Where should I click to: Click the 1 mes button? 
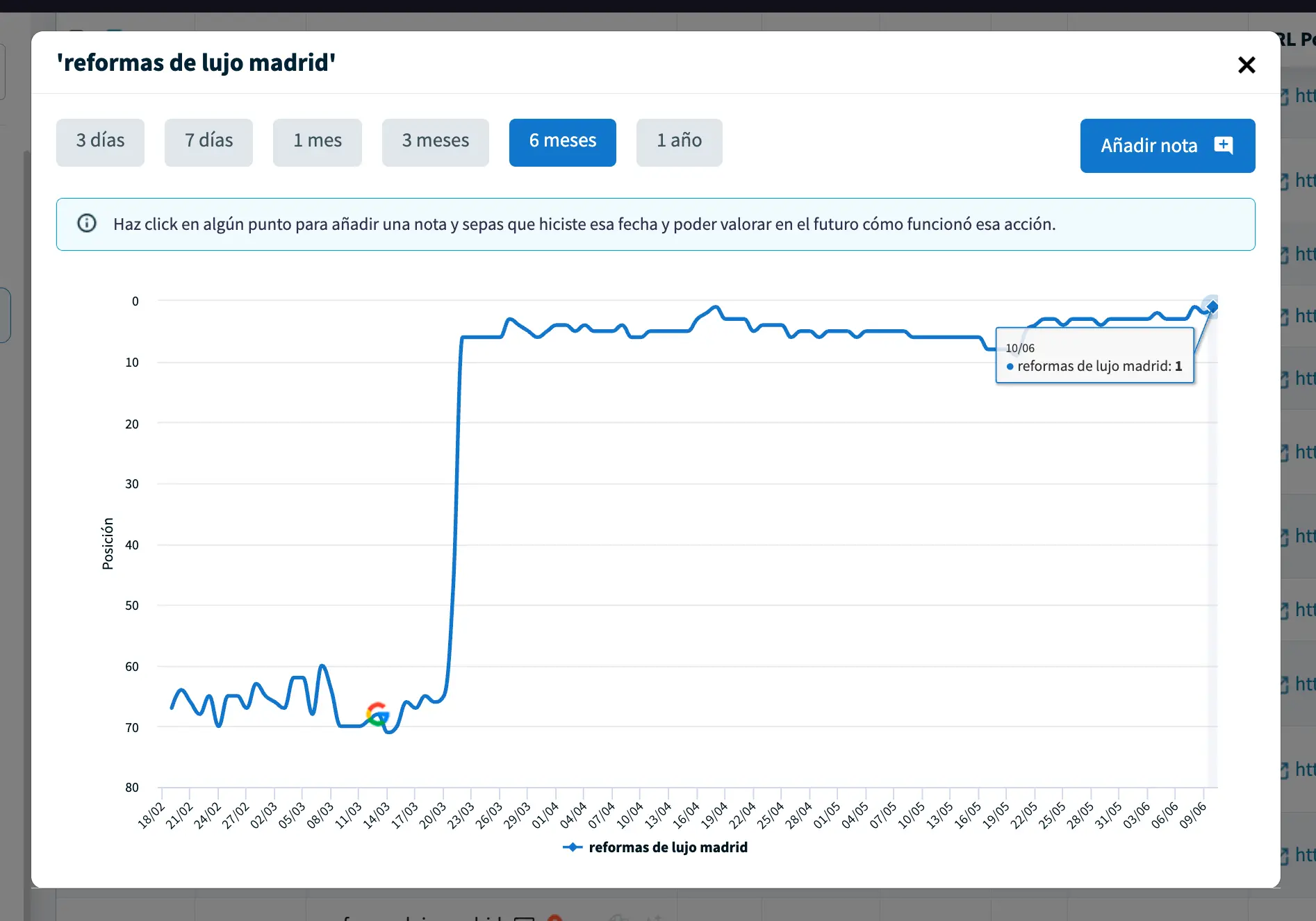pos(317,142)
